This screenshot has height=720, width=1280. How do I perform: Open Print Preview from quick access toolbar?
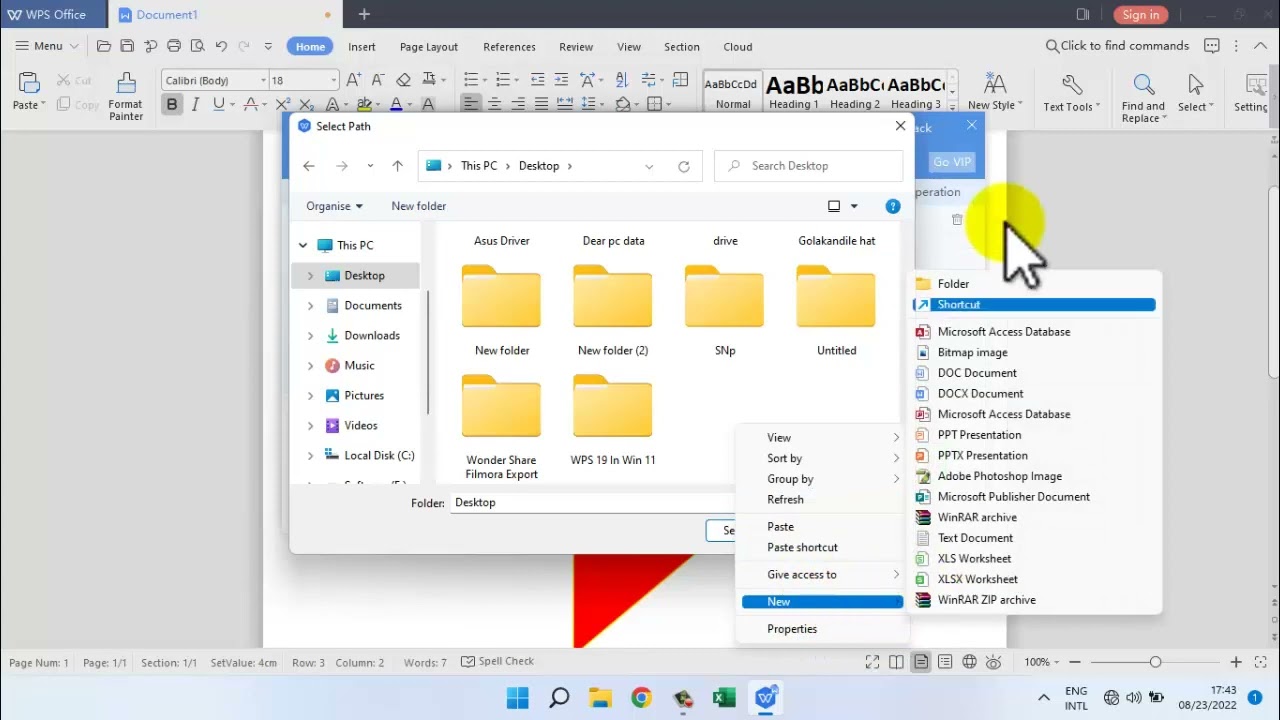pos(197,46)
